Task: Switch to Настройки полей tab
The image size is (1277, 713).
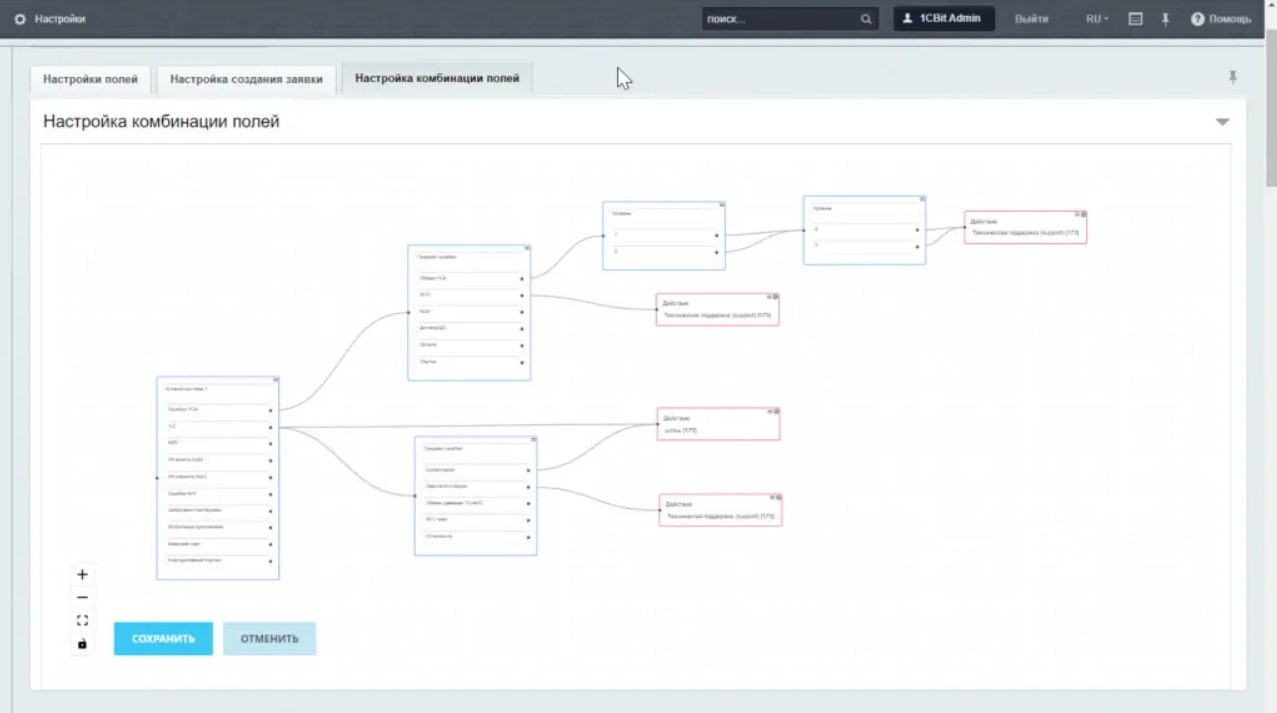Action: point(91,79)
